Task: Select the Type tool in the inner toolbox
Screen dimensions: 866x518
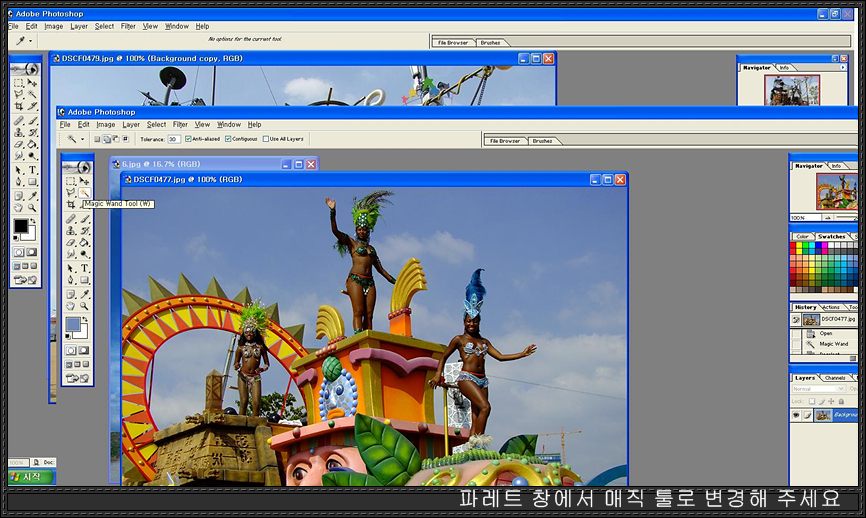Action: click(85, 269)
